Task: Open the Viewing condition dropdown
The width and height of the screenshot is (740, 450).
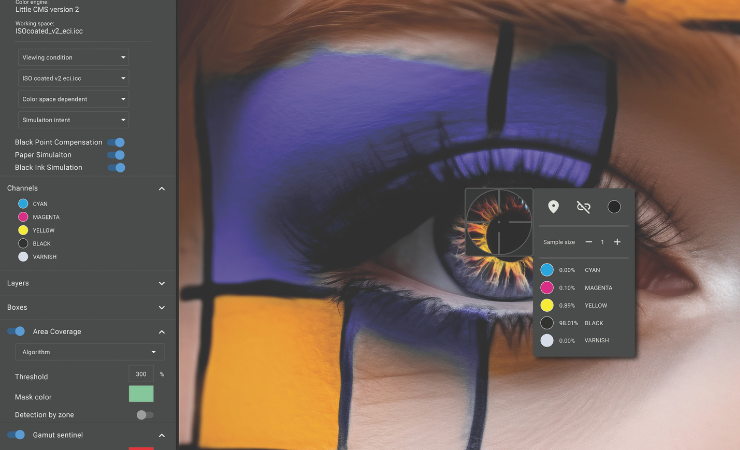Action: 73,58
